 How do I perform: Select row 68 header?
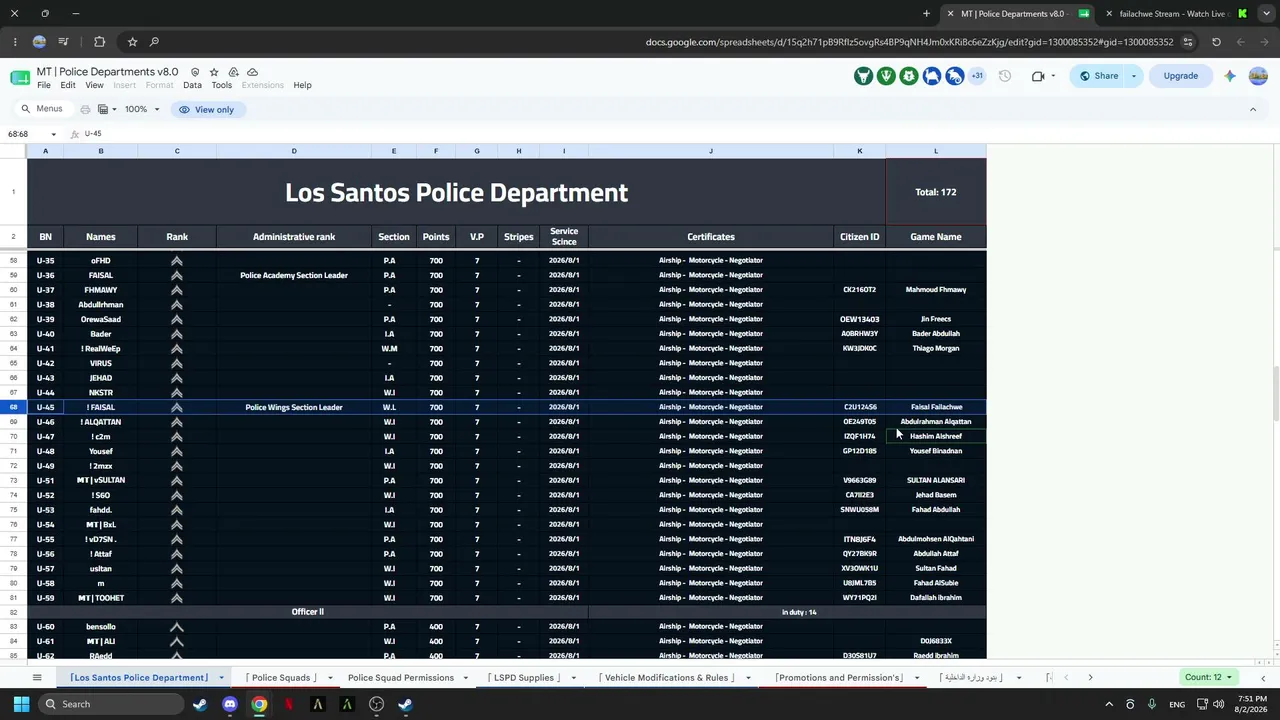point(13,407)
